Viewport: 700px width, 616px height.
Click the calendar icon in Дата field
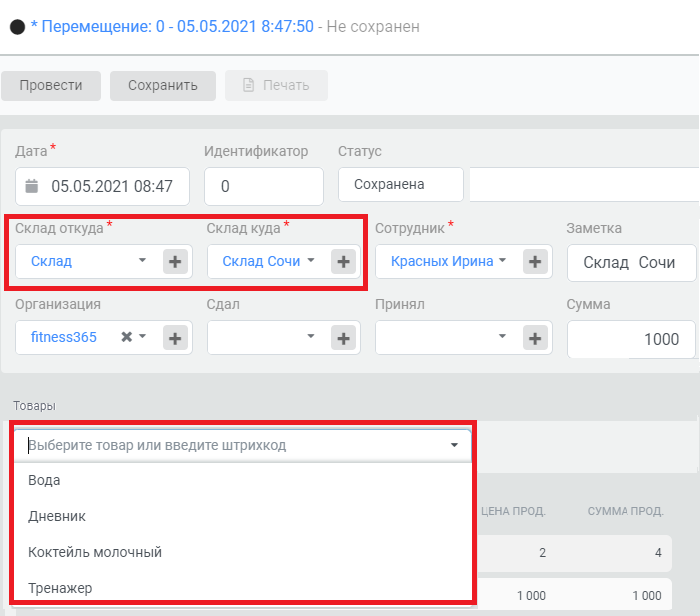(32, 186)
